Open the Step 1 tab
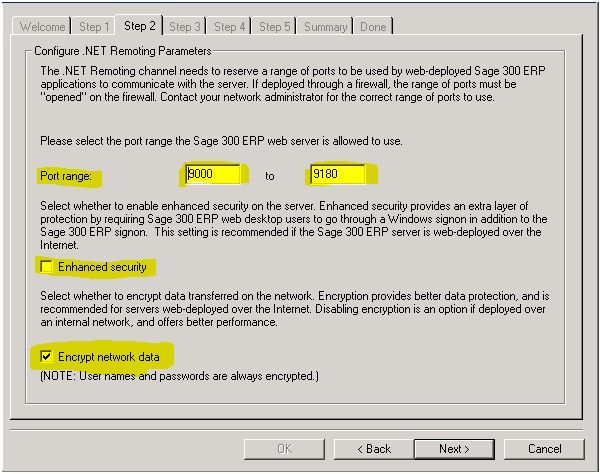The height and width of the screenshot is (474, 600). [x=94, y=27]
